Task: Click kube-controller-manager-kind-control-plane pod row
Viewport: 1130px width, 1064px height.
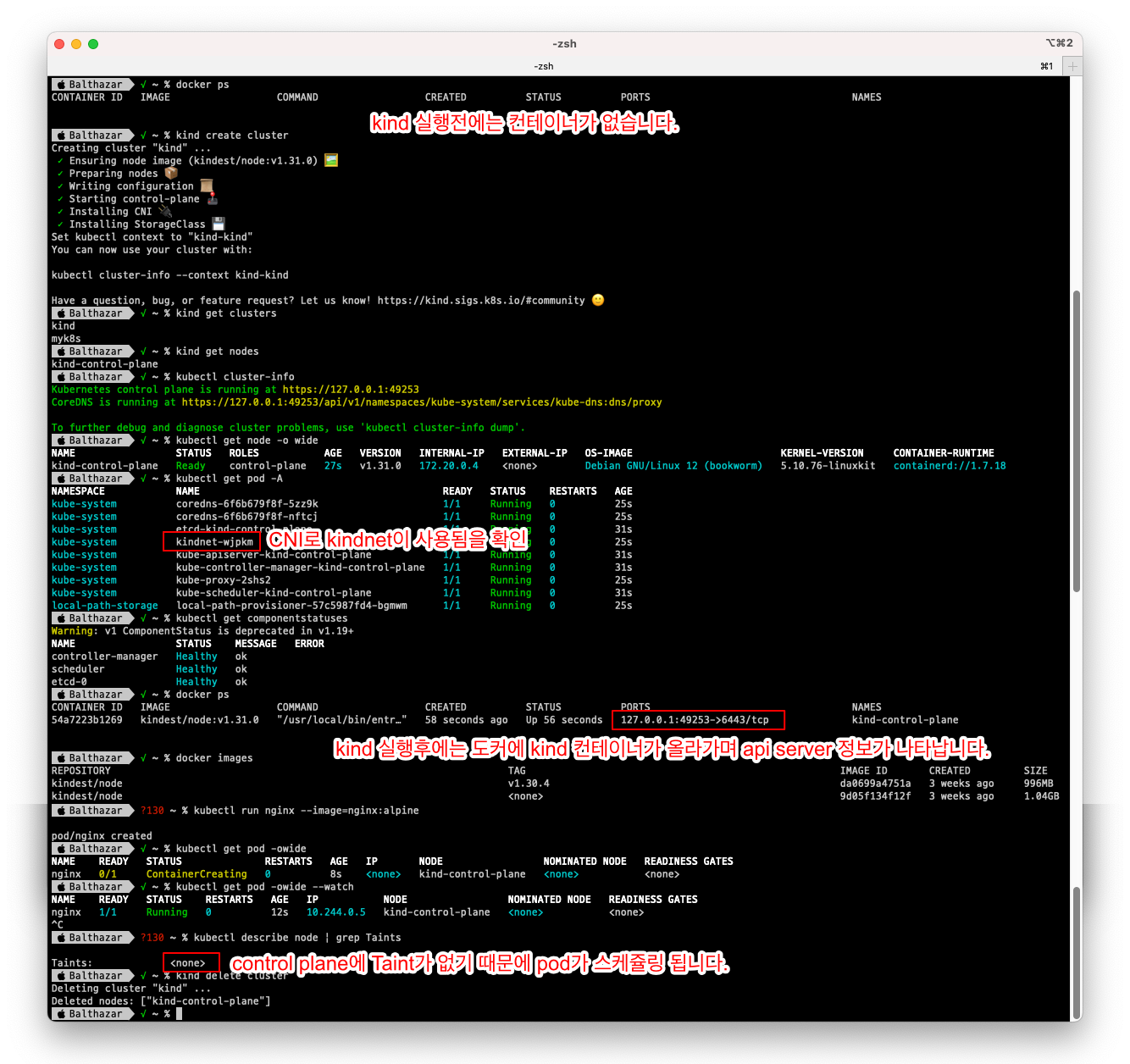Action: (x=341, y=568)
